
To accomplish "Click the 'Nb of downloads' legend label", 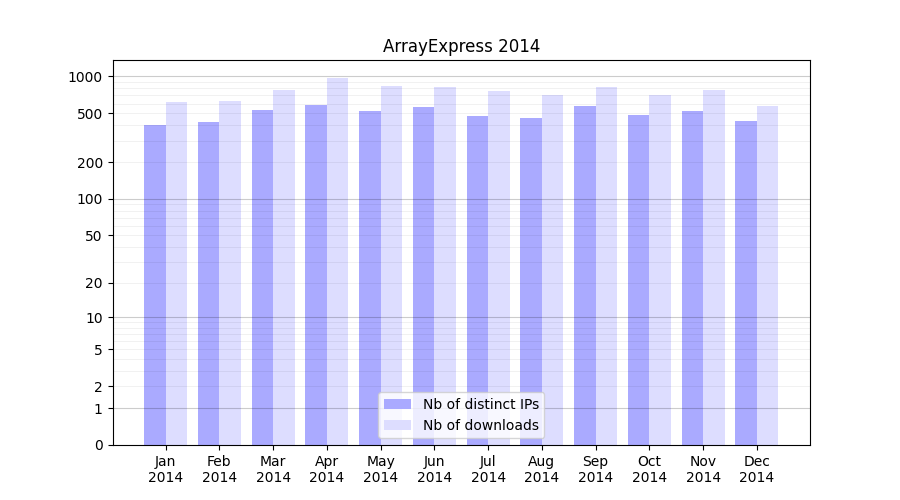I will 480,425.
